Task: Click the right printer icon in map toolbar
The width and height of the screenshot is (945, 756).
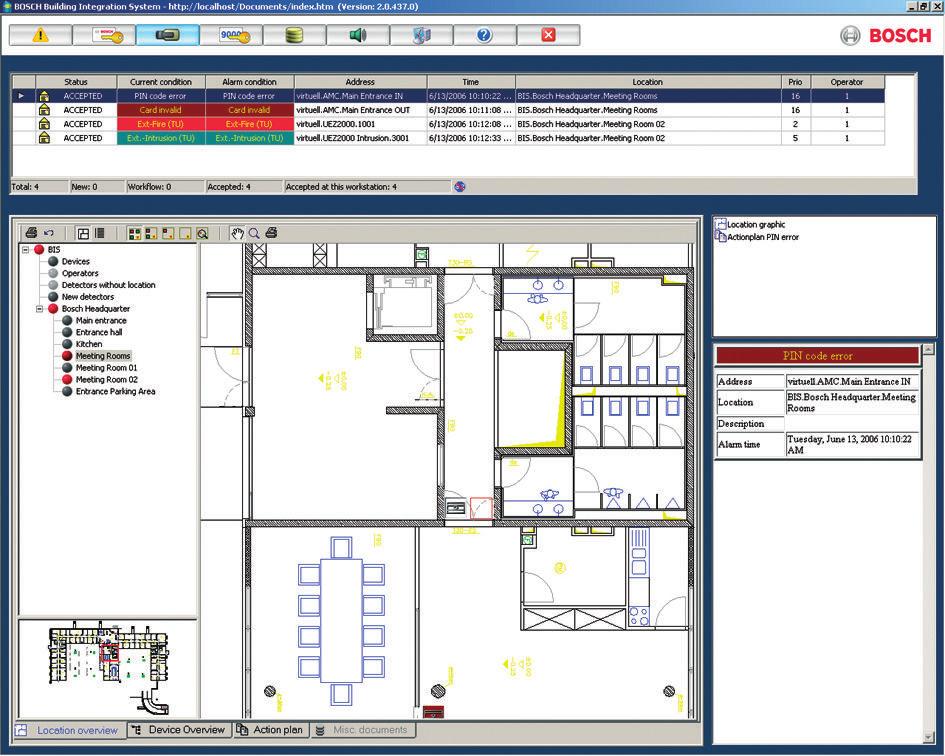Action: [x=271, y=233]
